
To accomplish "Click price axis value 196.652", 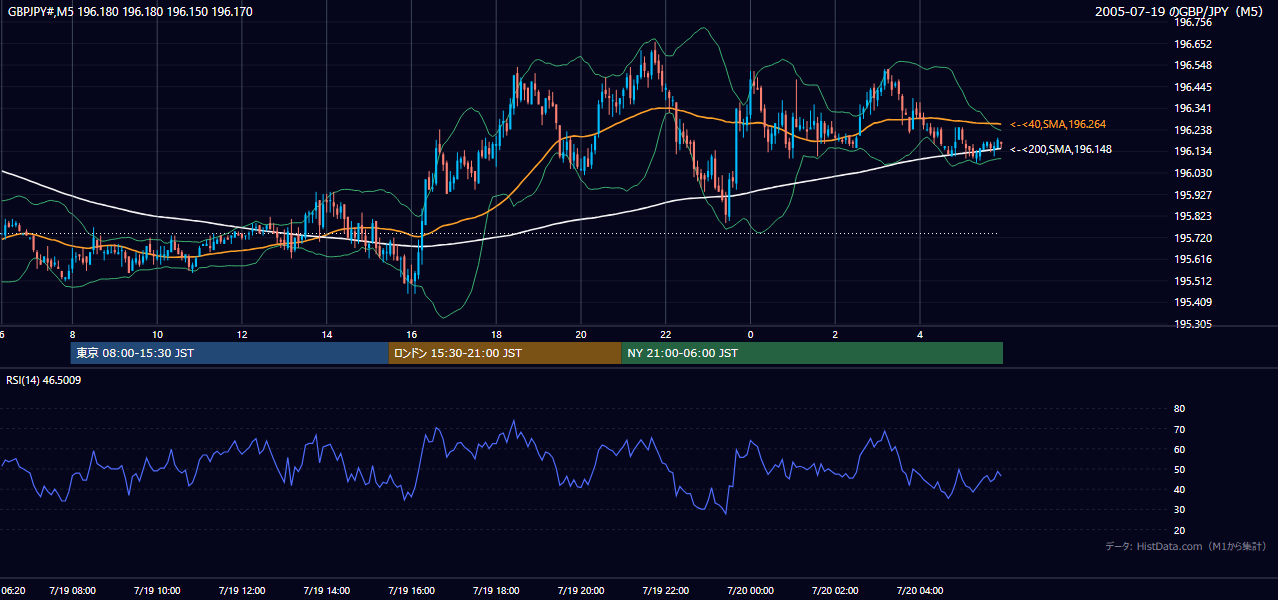I will 1192,44.
